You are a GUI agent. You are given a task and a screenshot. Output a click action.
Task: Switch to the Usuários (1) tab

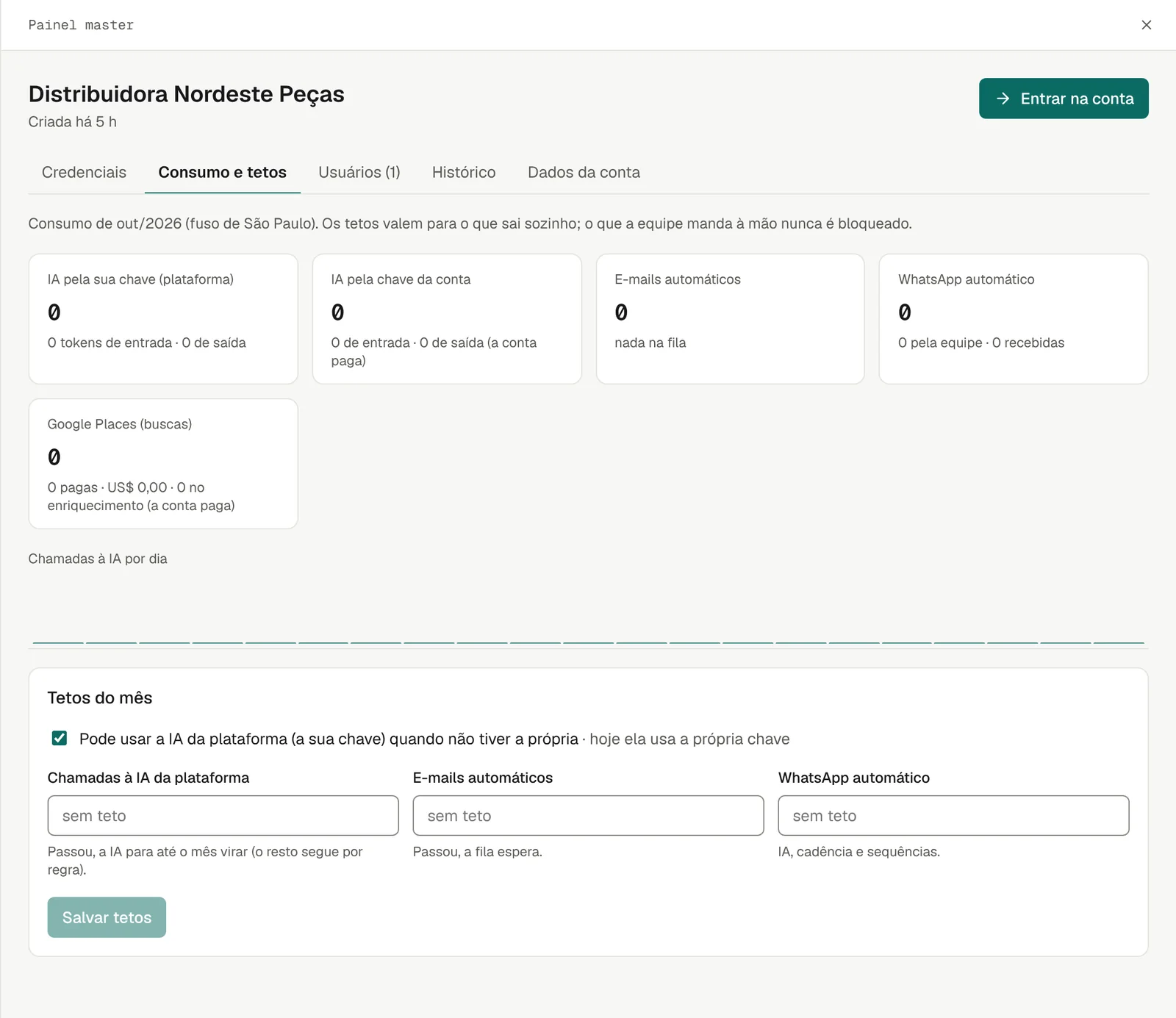click(x=359, y=172)
